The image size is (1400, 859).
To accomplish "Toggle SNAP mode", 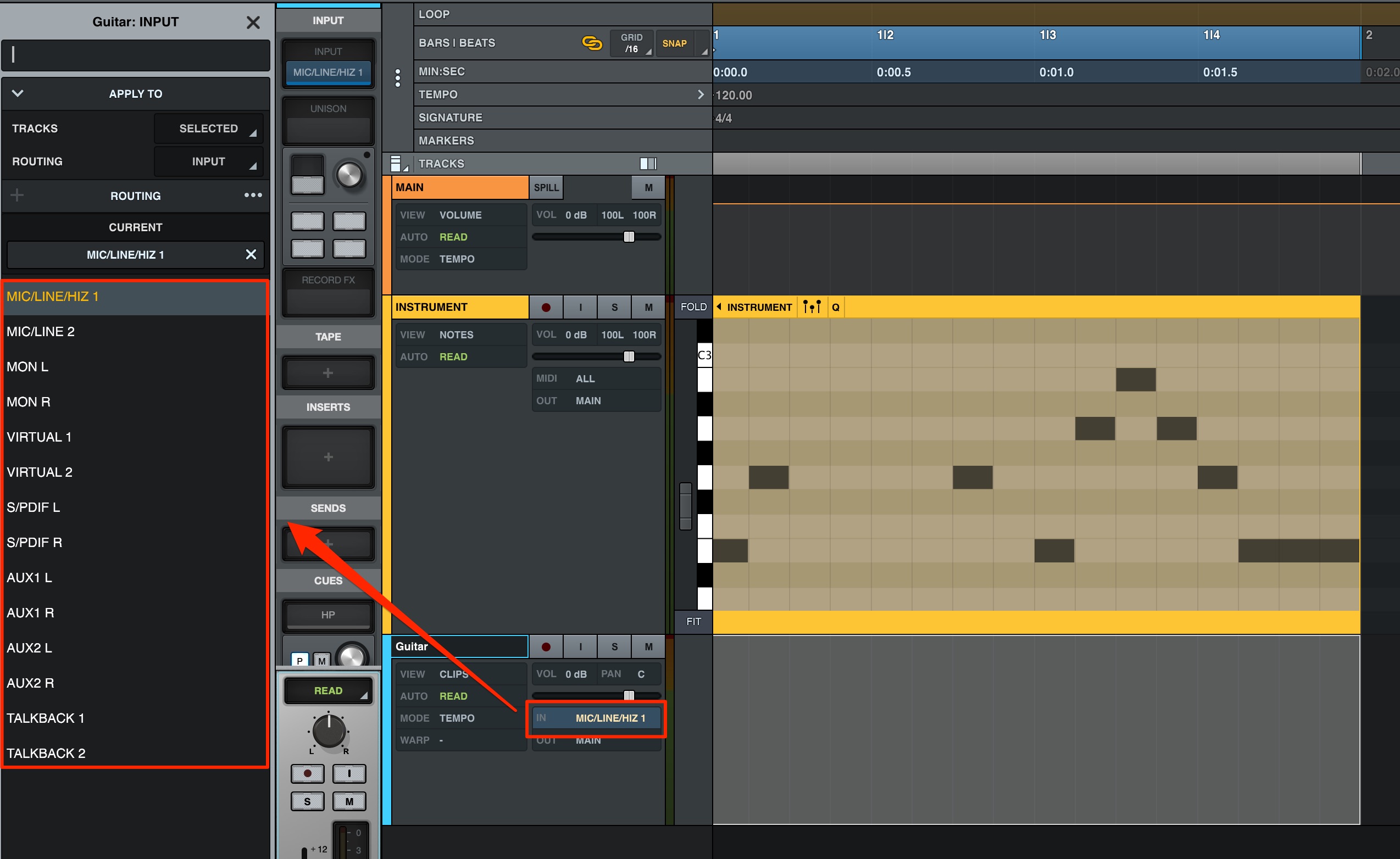I will [674, 43].
